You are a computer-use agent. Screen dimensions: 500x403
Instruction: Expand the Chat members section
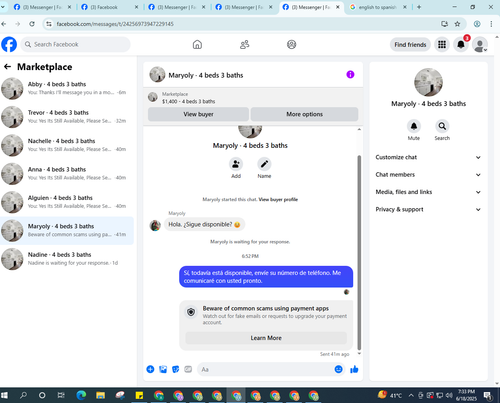point(428,175)
